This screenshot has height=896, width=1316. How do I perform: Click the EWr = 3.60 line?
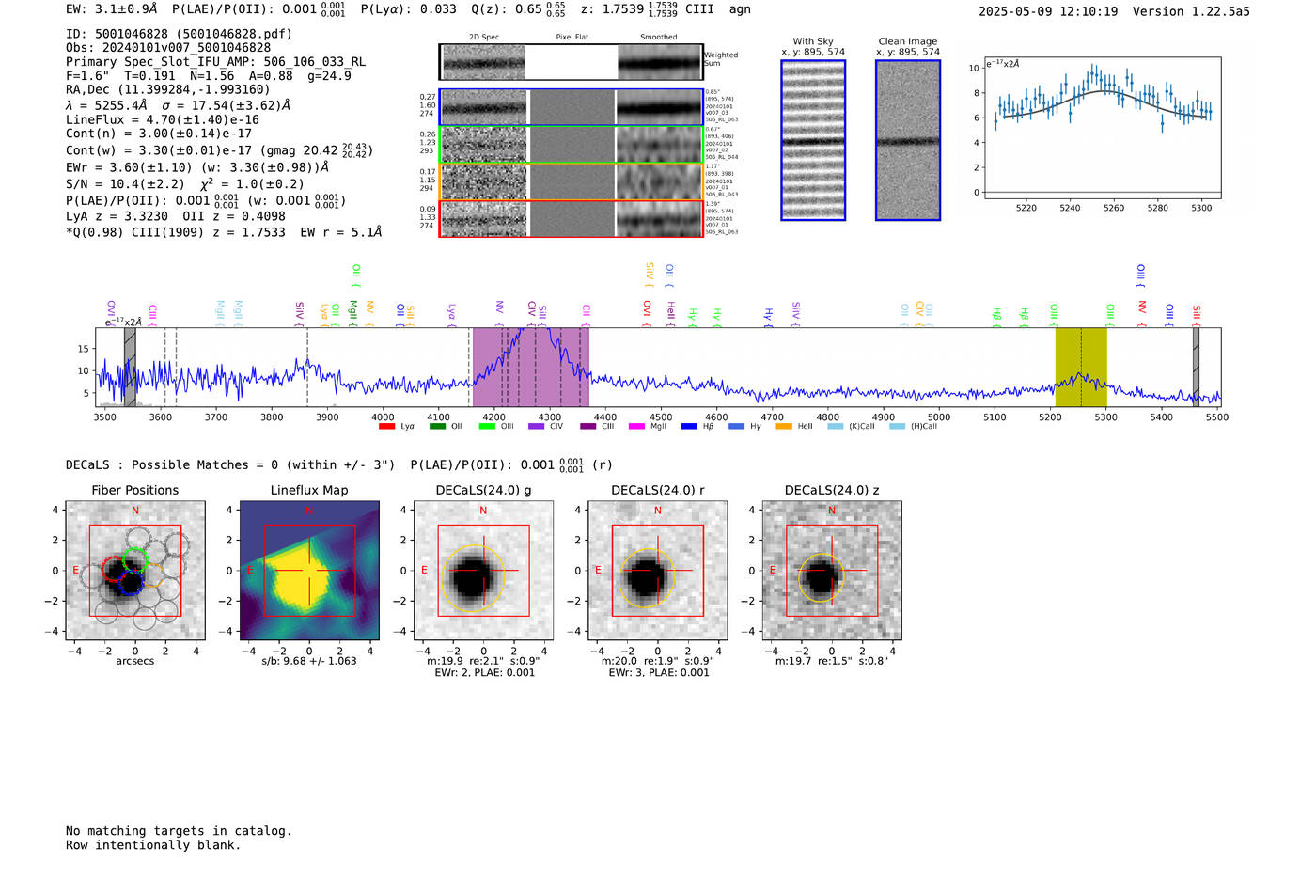coord(197,167)
